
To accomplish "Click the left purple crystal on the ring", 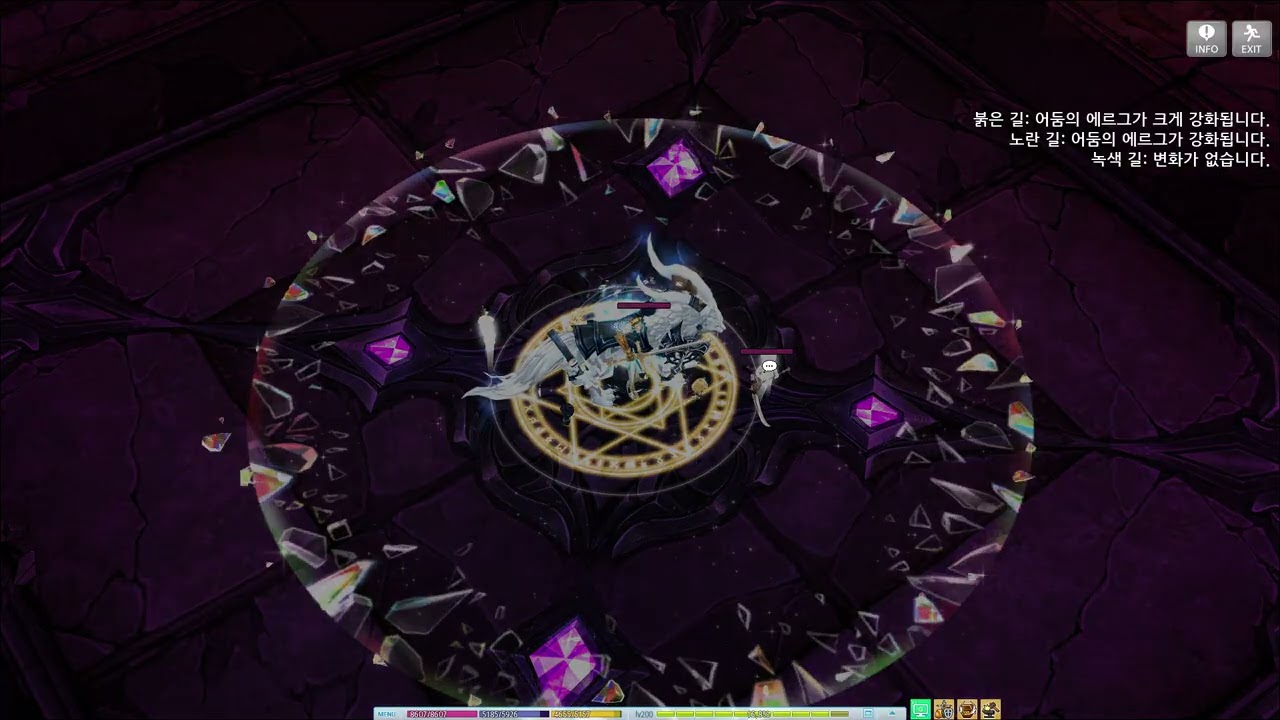I will click(x=388, y=350).
